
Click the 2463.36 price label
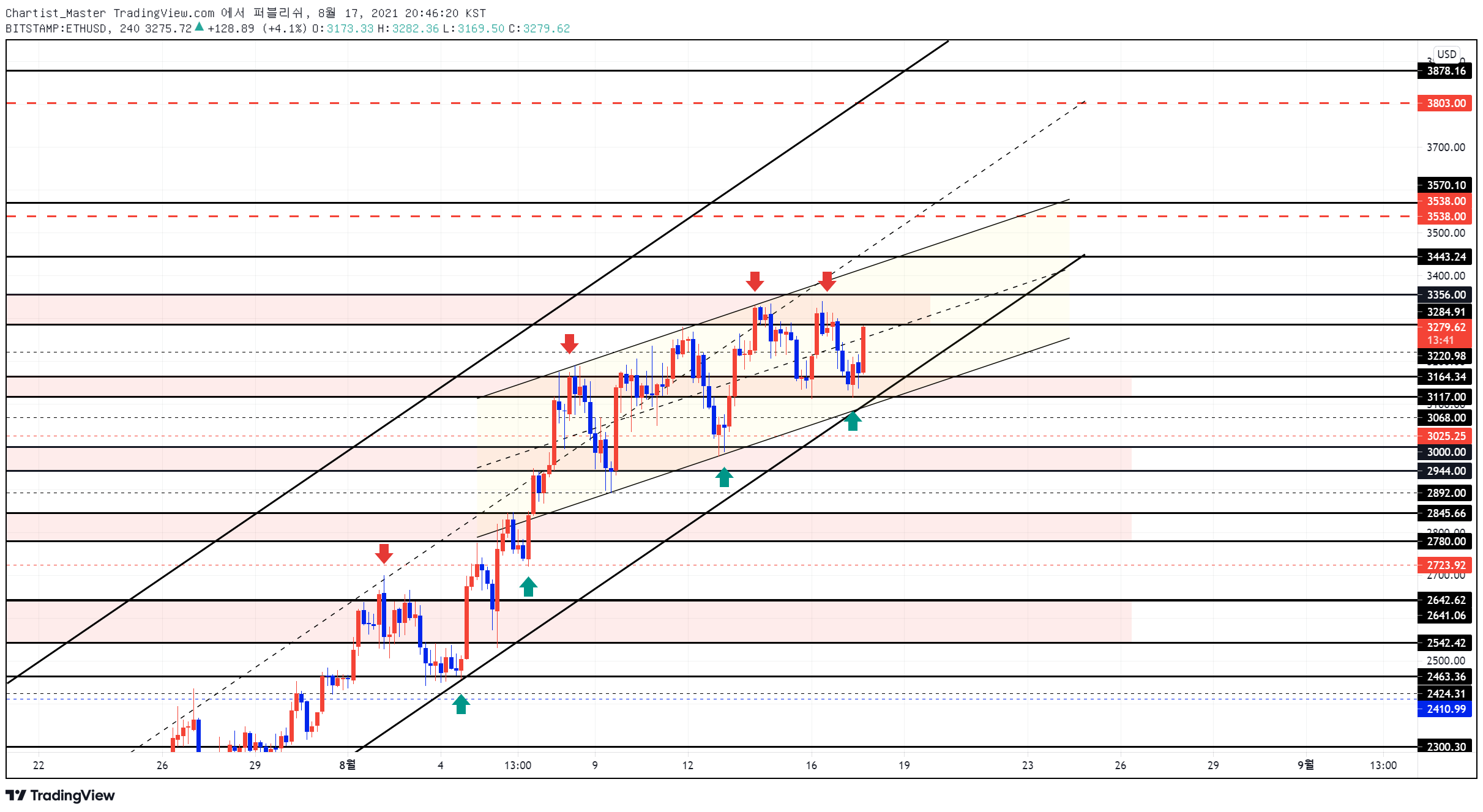point(1445,677)
